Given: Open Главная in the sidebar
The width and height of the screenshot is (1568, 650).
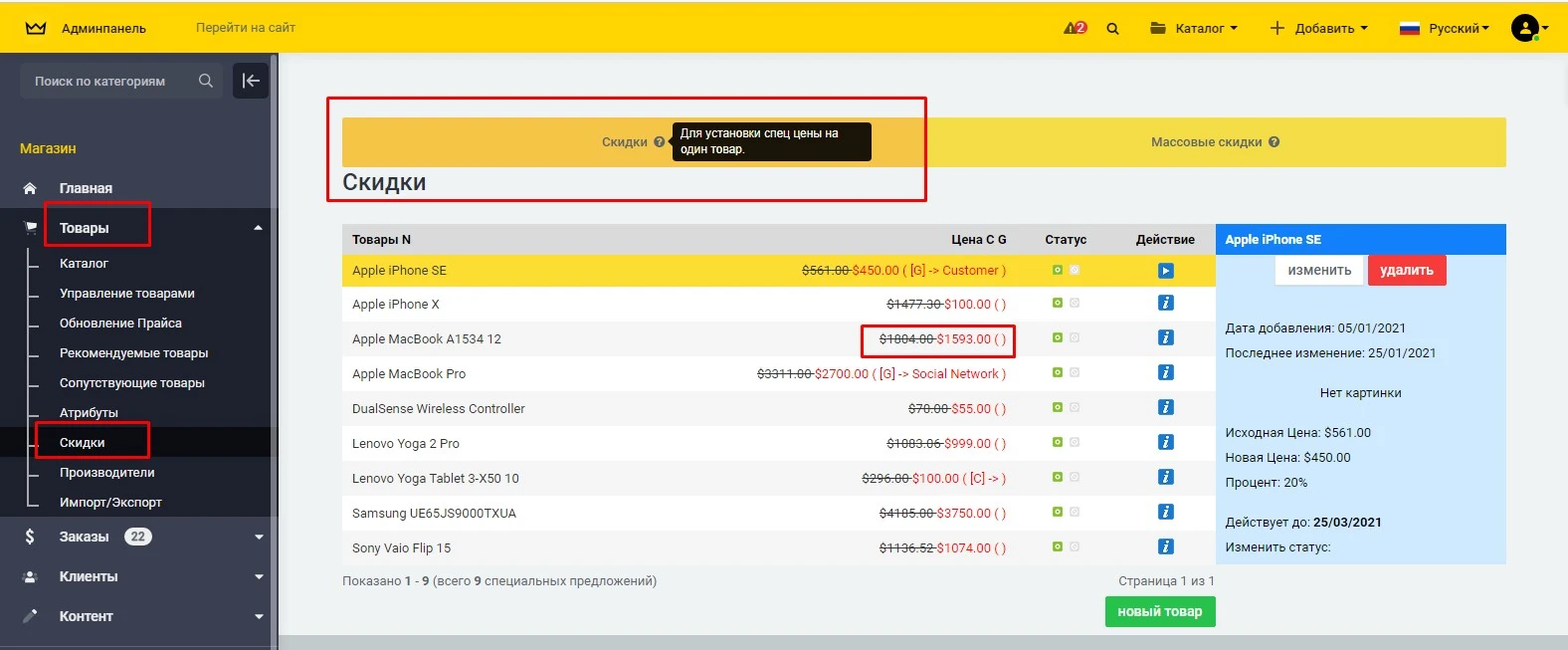Looking at the screenshot, I should click(x=86, y=188).
